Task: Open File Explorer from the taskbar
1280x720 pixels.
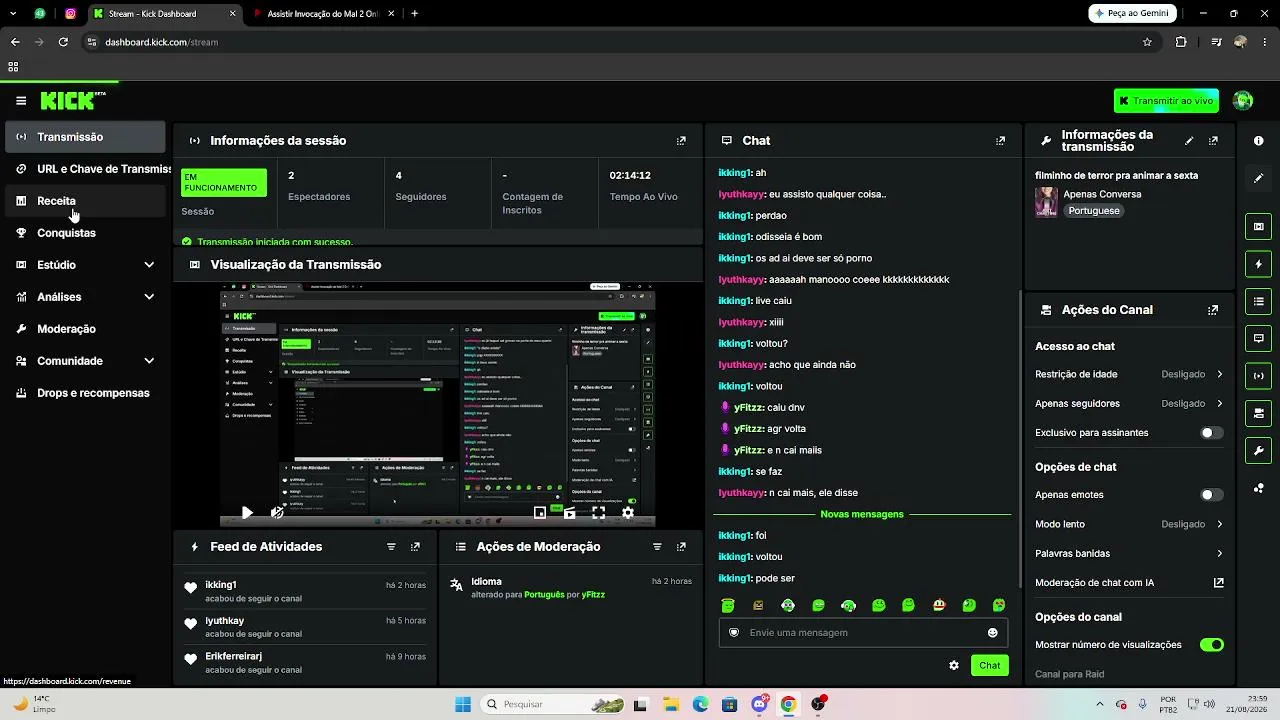Action: (670, 704)
